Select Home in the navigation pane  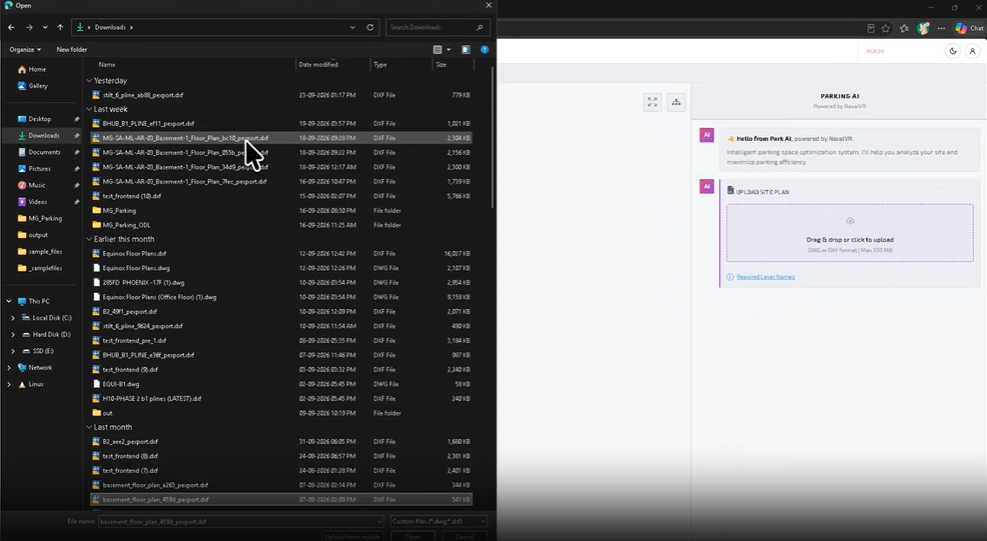pyautogui.click(x=37, y=69)
